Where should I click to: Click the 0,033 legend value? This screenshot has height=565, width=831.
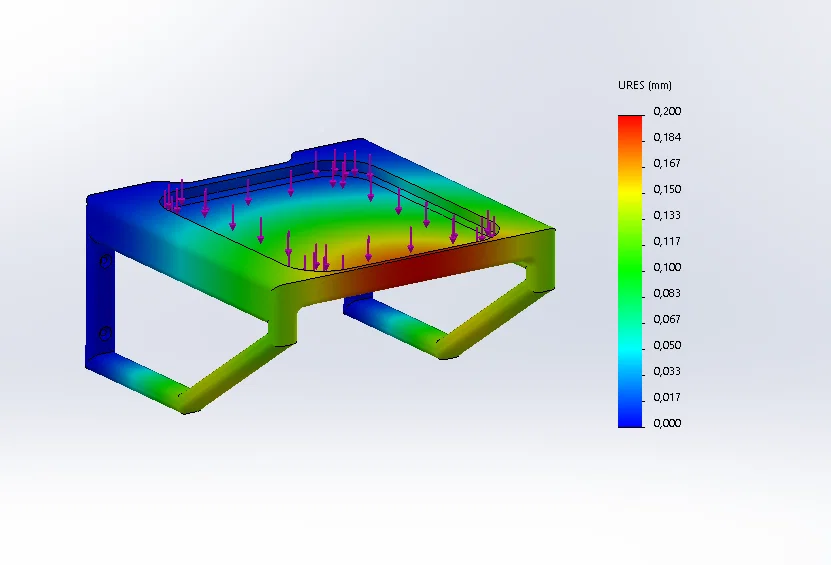pos(667,371)
